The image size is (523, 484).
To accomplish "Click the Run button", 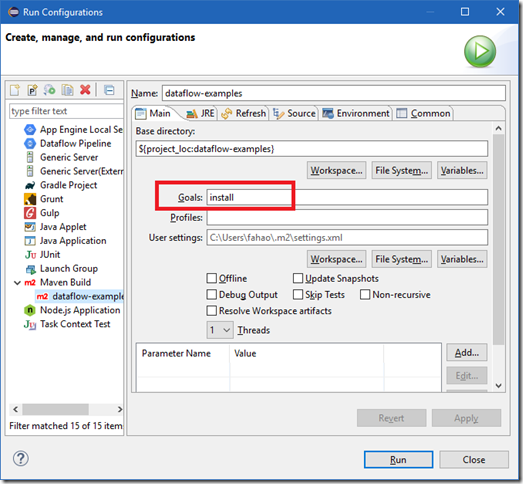I will (x=398, y=460).
